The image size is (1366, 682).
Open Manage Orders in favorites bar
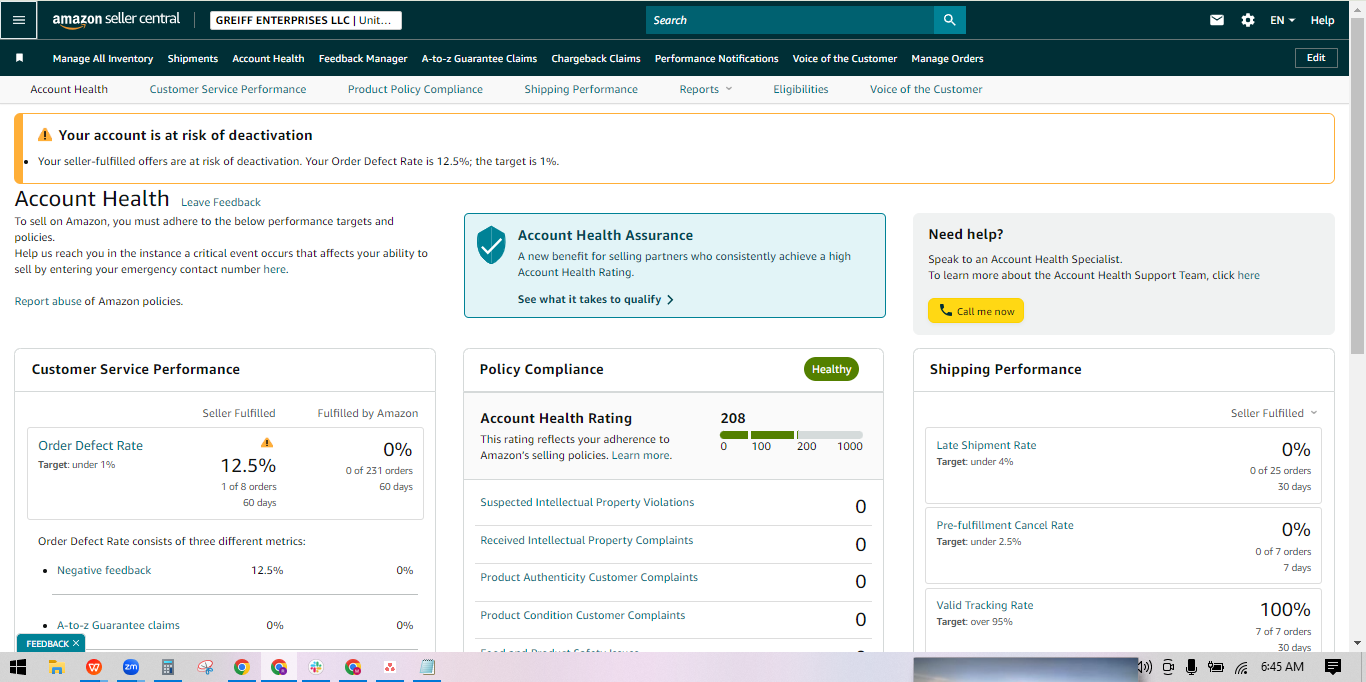tap(947, 58)
